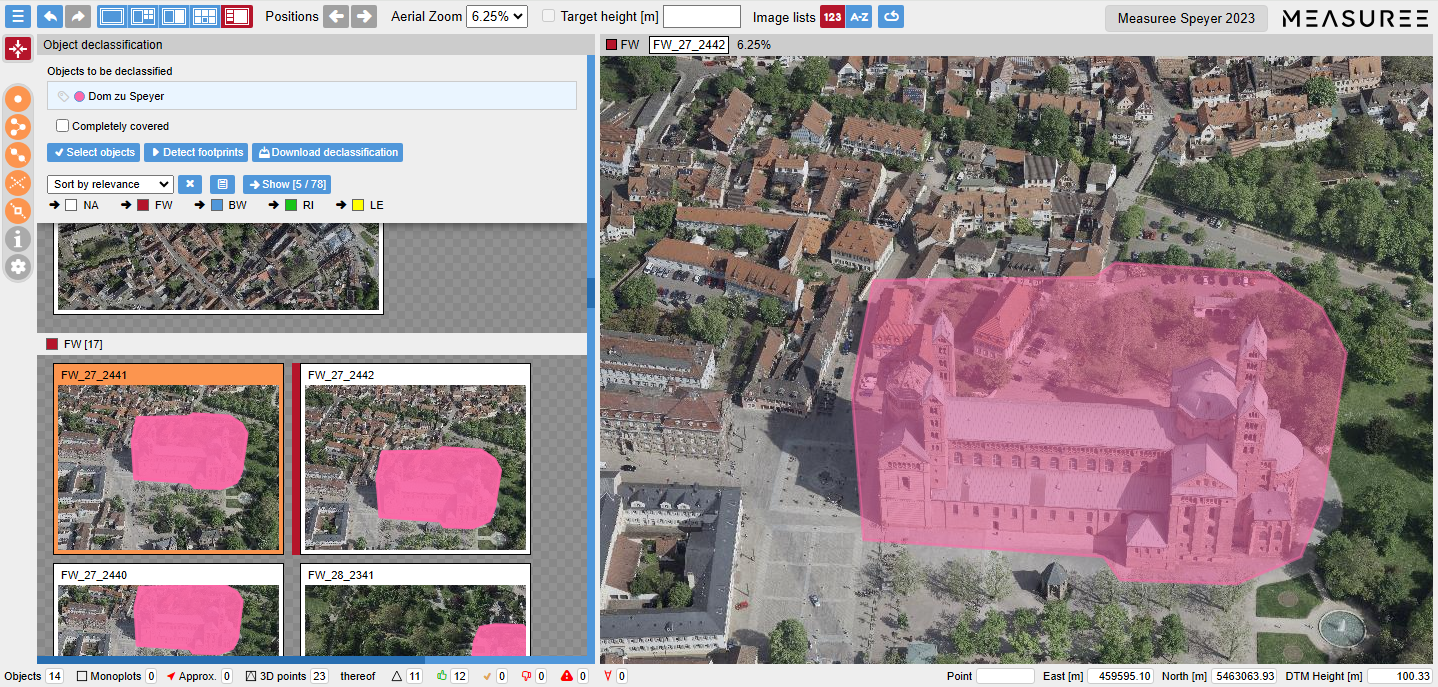This screenshot has width=1438, height=687.
Task: Click the info icon in the left sidebar
Action: coord(17,239)
